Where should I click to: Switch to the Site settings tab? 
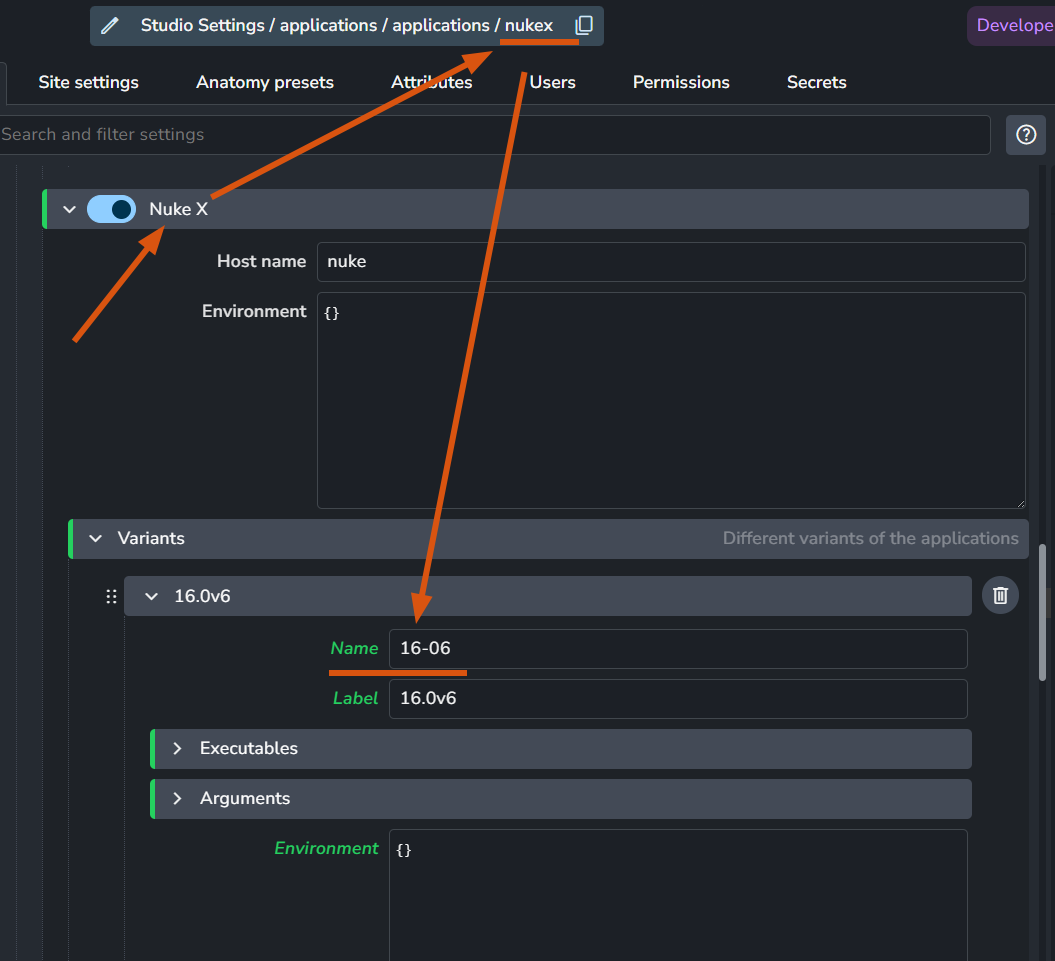click(88, 82)
